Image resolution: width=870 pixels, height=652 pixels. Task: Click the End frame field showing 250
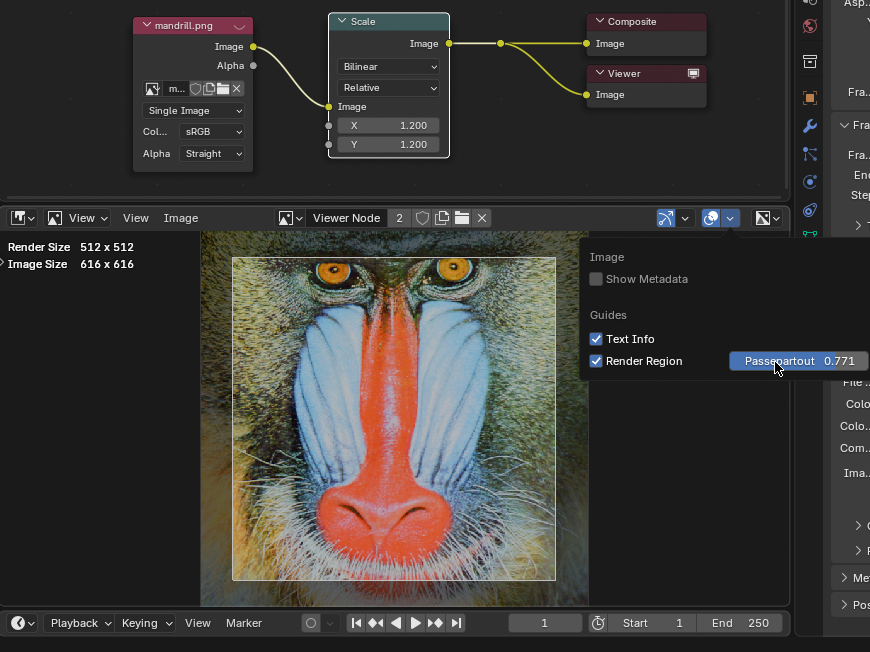[x=740, y=623]
